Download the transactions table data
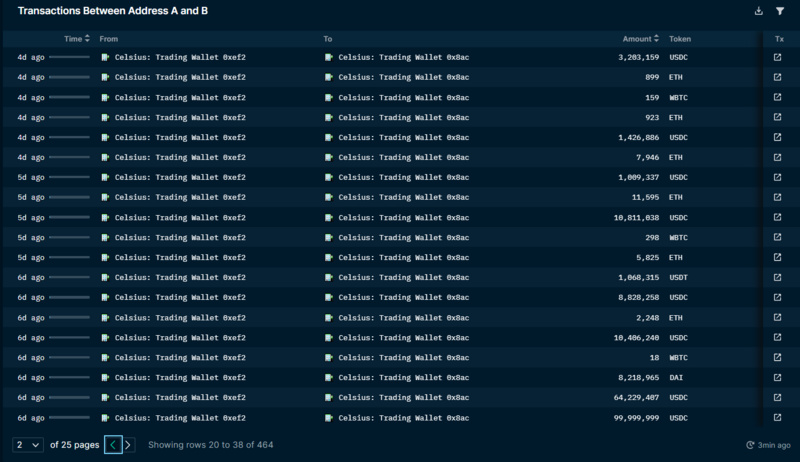The width and height of the screenshot is (800, 462). (758, 11)
